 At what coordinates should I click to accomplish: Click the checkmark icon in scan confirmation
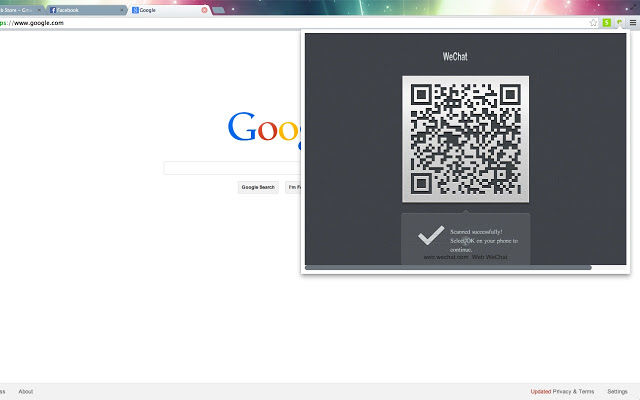tap(431, 235)
